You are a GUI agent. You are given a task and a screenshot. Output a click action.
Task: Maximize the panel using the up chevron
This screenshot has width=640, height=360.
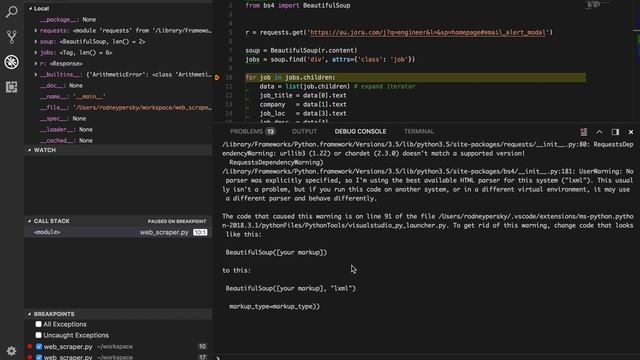coord(599,132)
